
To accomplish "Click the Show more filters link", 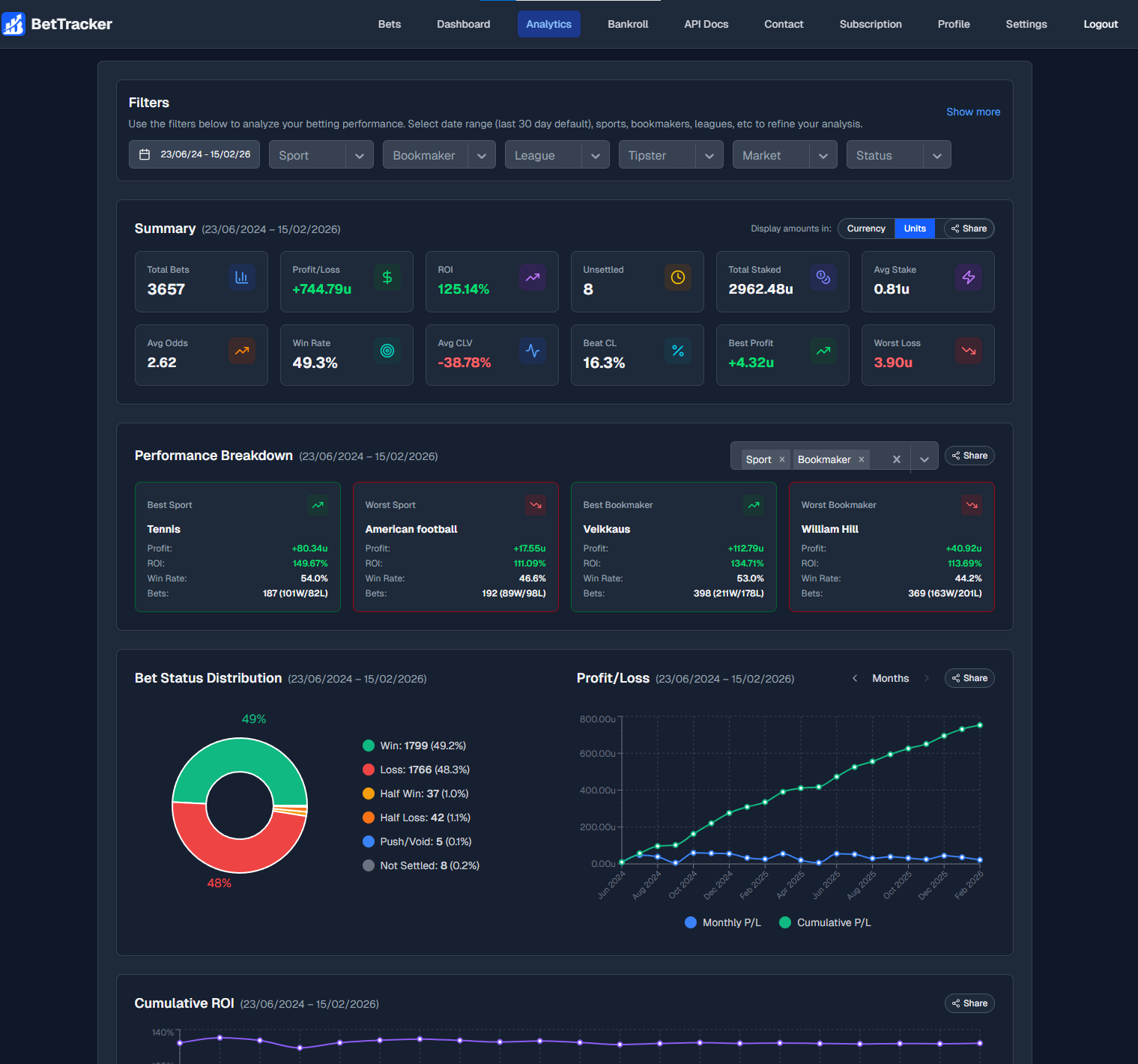I will point(972,112).
